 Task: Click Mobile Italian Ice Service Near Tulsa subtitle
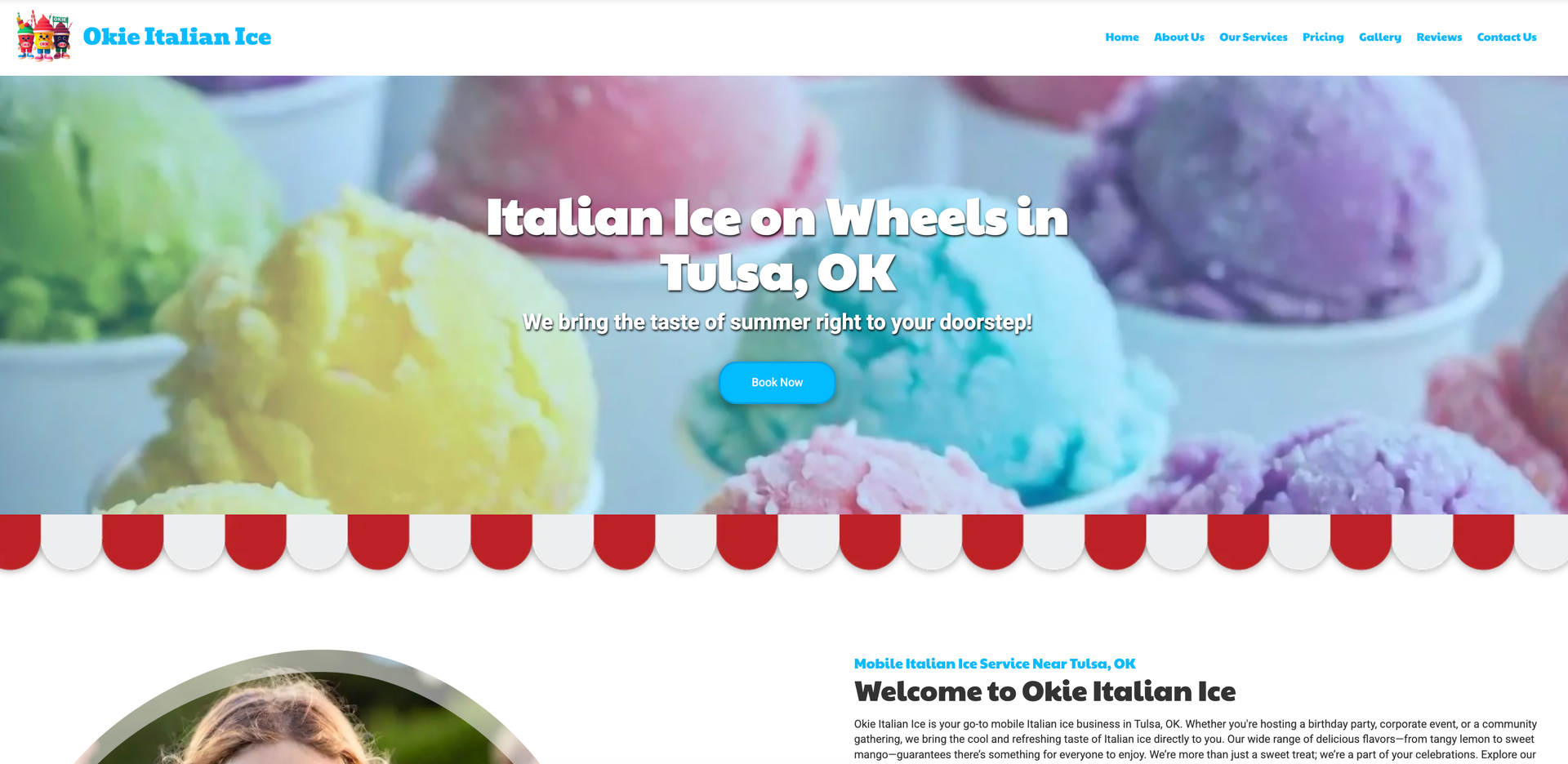[x=994, y=664]
